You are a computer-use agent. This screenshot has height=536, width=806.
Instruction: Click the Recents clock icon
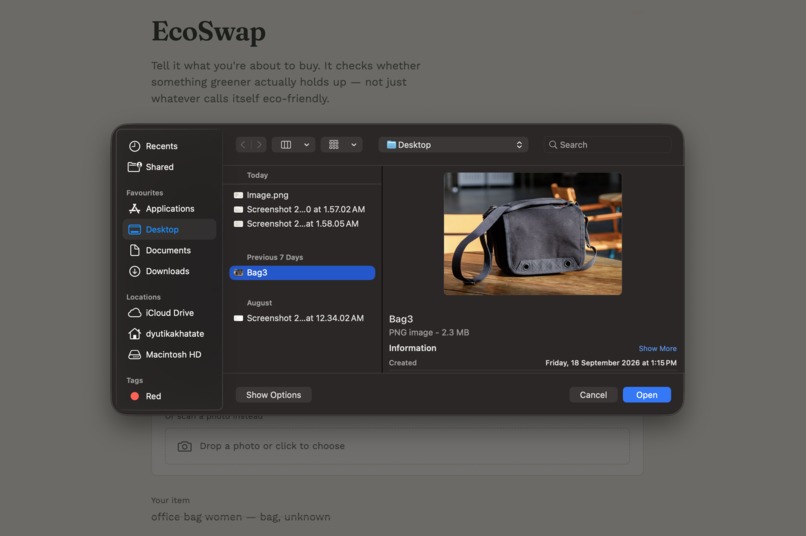135,146
